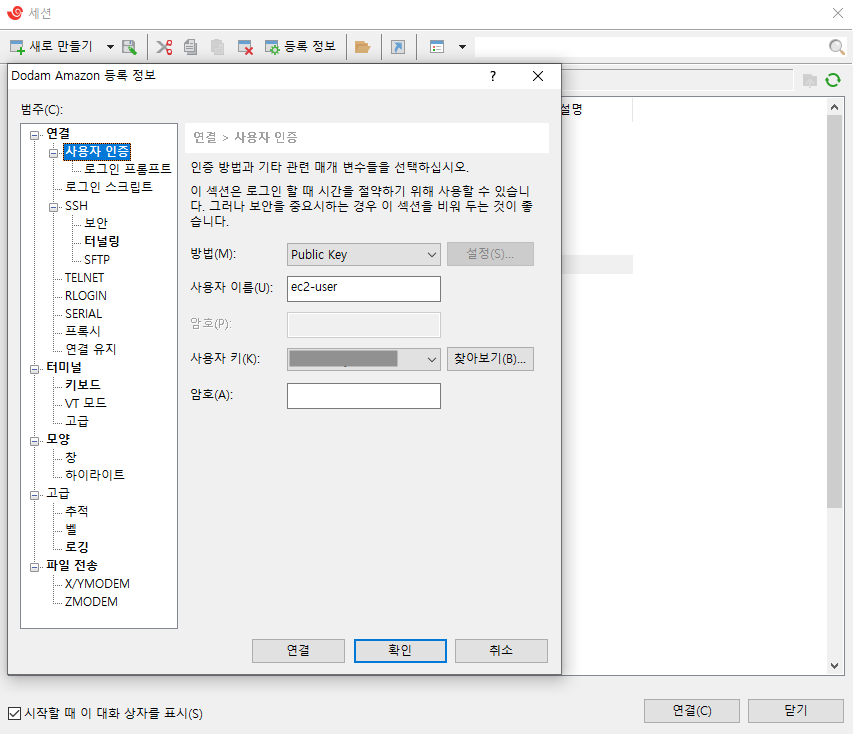Select X/YMODEM in the category tree
Screen dimensions: 853x734
coord(97,583)
